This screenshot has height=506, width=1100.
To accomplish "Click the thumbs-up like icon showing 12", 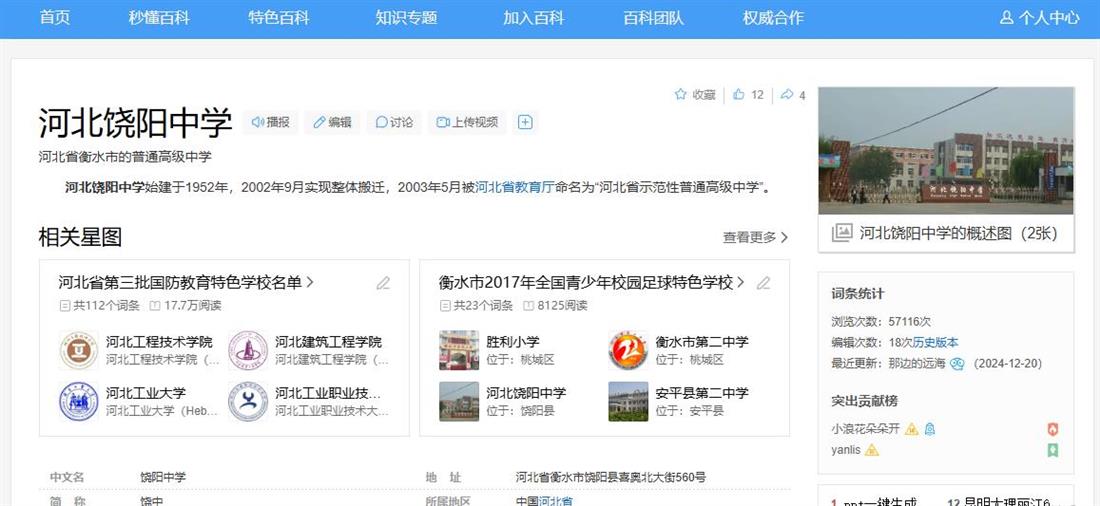I will click(x=738, y=94).
